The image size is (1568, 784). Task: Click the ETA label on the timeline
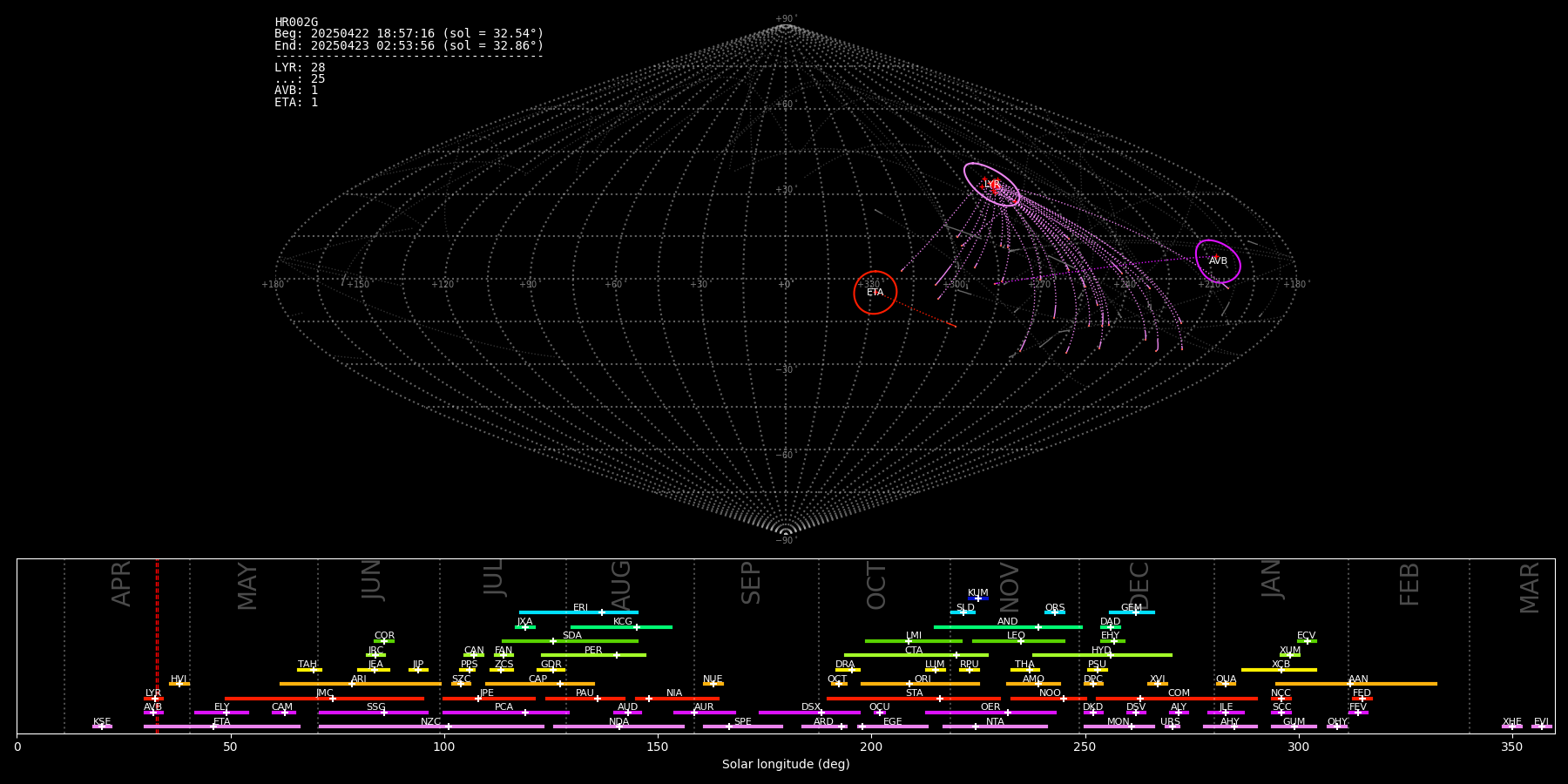click(222, 722)
